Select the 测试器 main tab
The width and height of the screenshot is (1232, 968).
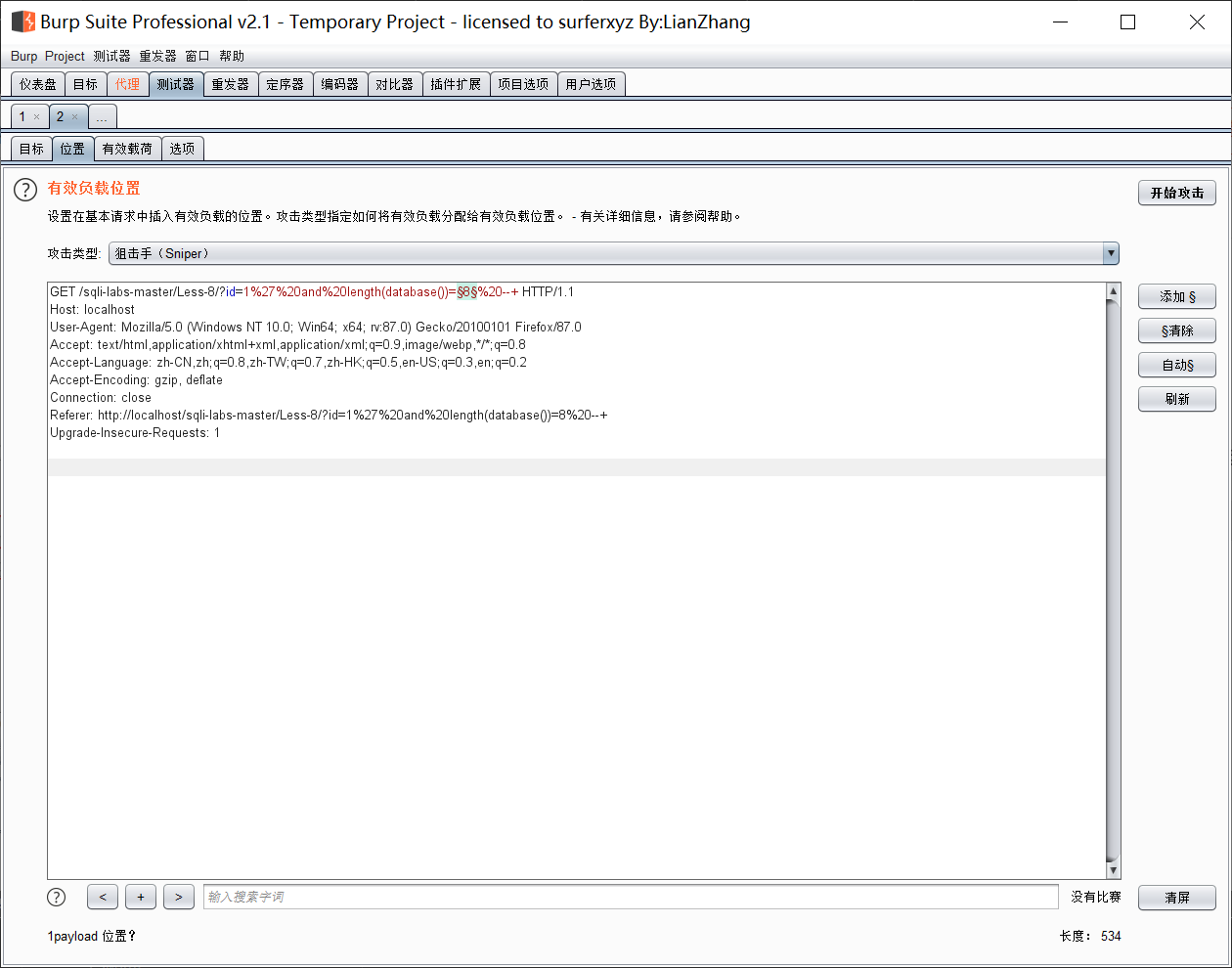[x=176, y=84]
